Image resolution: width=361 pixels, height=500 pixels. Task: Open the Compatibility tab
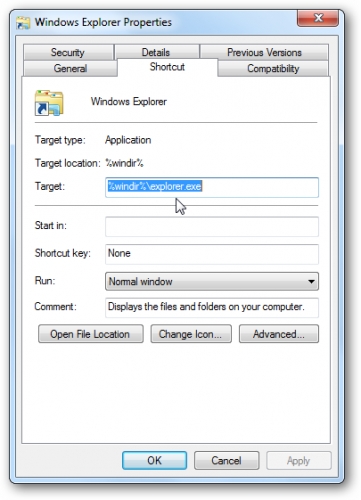pos(273,68)
